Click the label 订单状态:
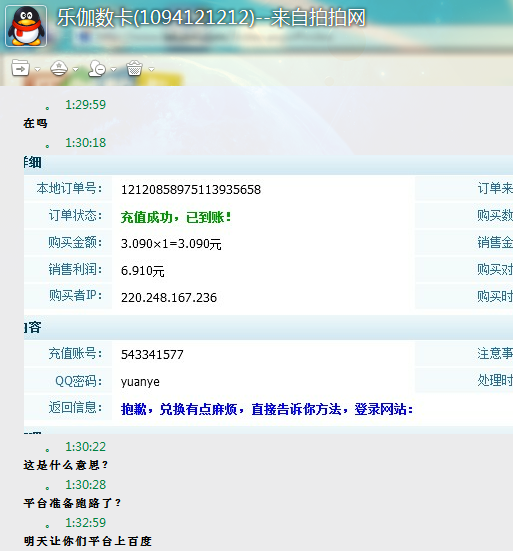513x551 pixels. click(x=75, y=215)
